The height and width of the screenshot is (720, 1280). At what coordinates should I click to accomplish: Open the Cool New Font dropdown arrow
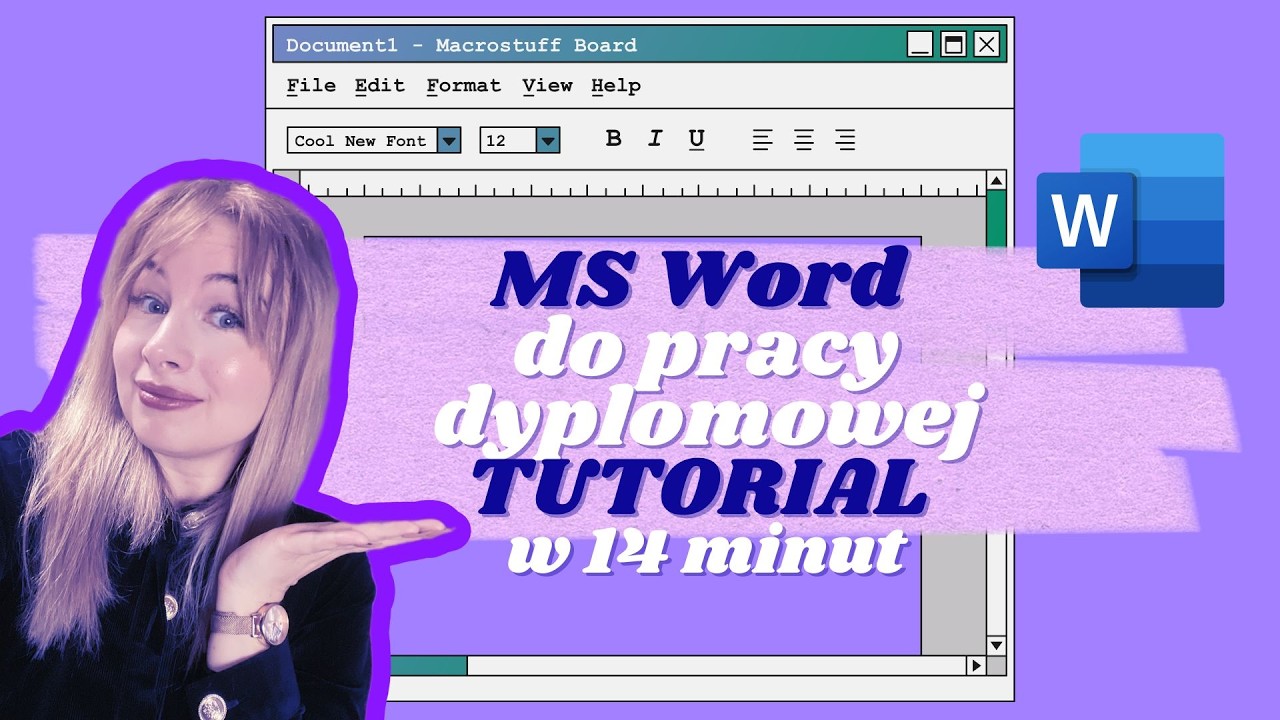click(x=449, y=140)
